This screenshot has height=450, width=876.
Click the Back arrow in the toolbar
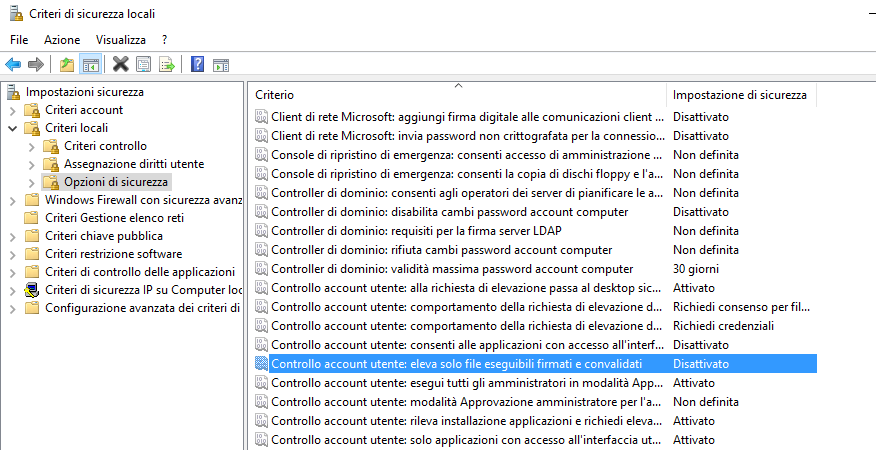coord(13,65)
